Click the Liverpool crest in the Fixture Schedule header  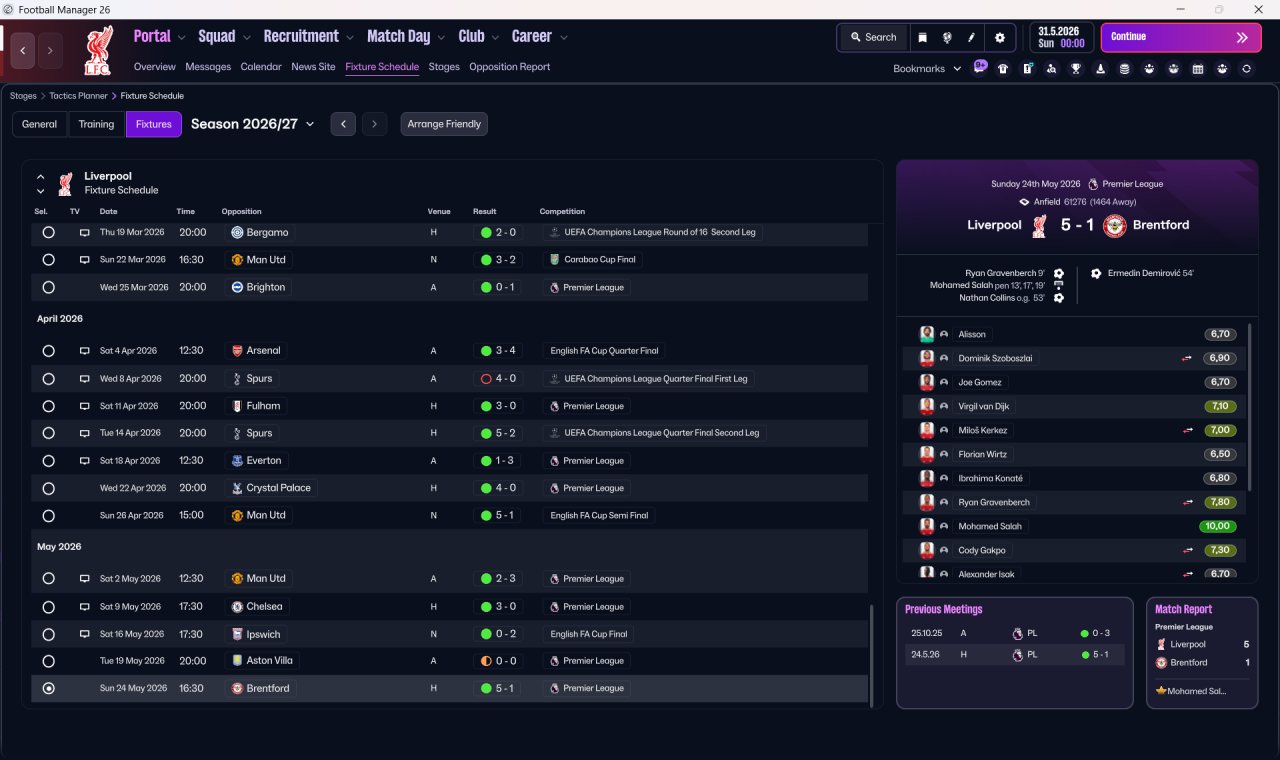66,184
